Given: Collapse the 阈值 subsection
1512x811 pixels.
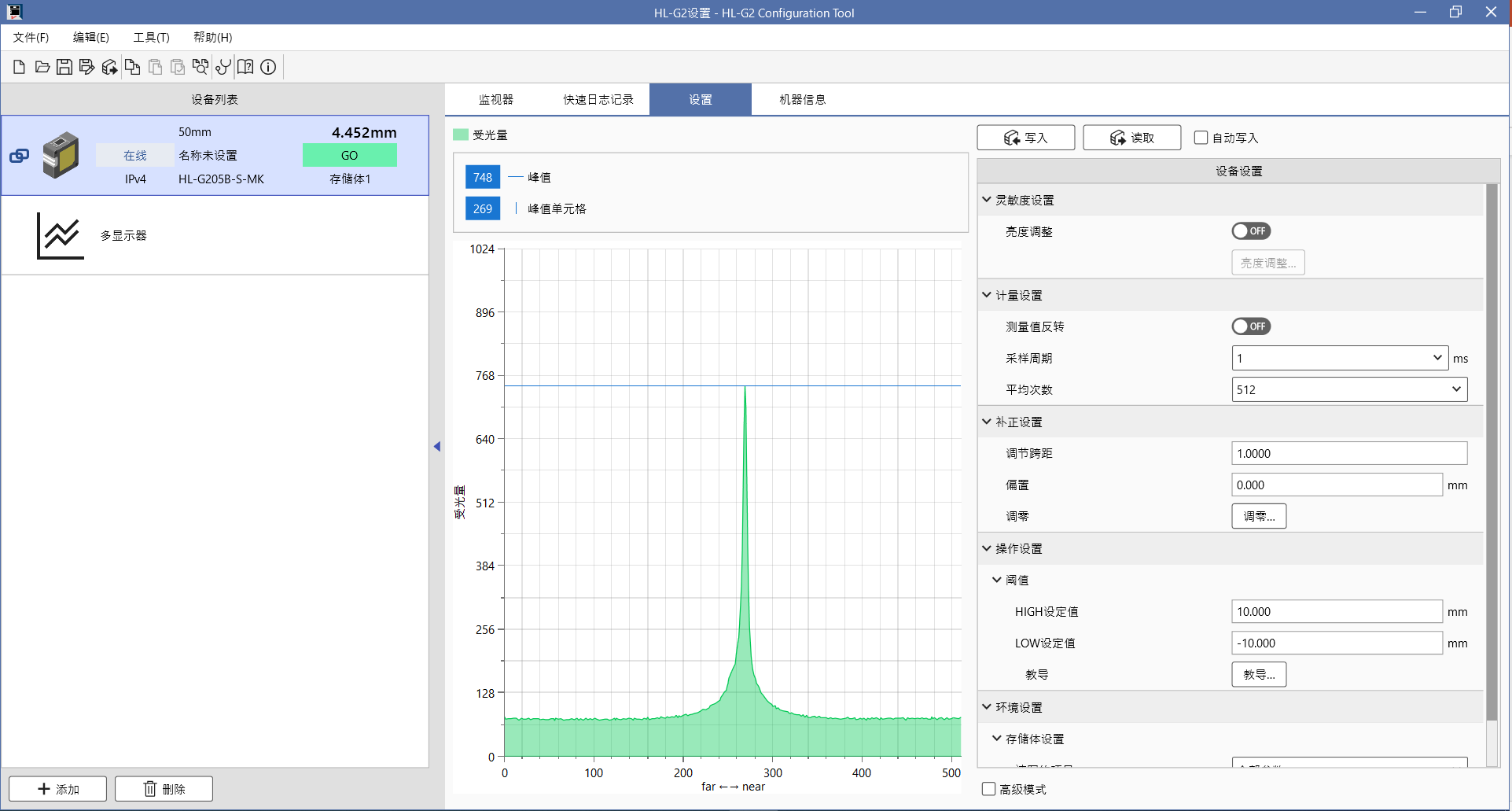Looking at the screenshot, I should [x=997, y=580].
